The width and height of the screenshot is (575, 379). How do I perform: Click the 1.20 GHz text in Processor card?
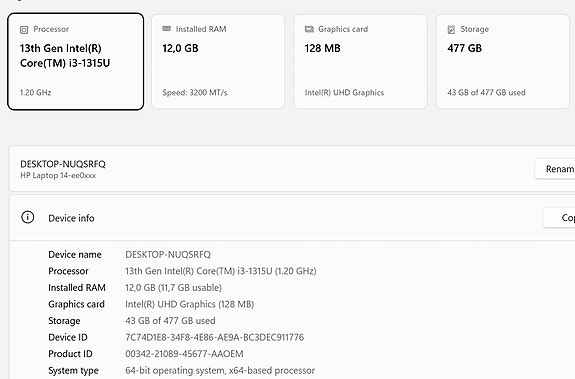[36, 92]
